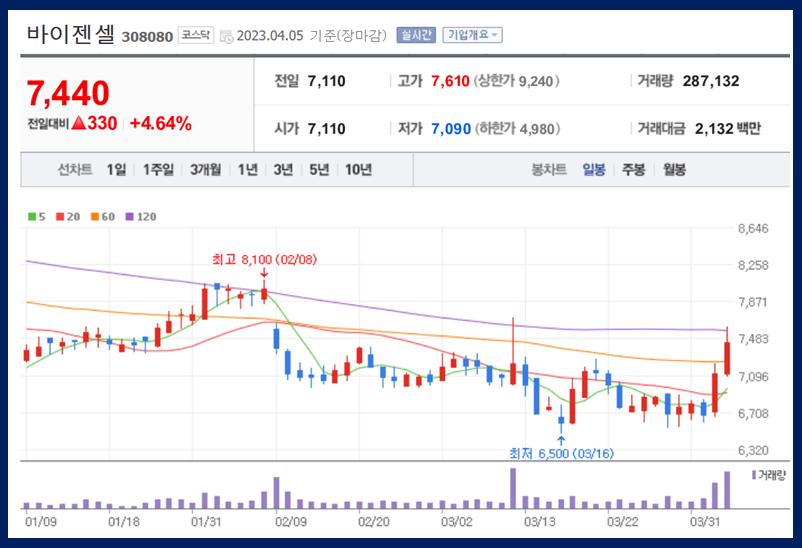The height and width of the screenshot is (548, 802).
Task: Switch to the 월봉 candlestick chart
Action: [674, 169]
